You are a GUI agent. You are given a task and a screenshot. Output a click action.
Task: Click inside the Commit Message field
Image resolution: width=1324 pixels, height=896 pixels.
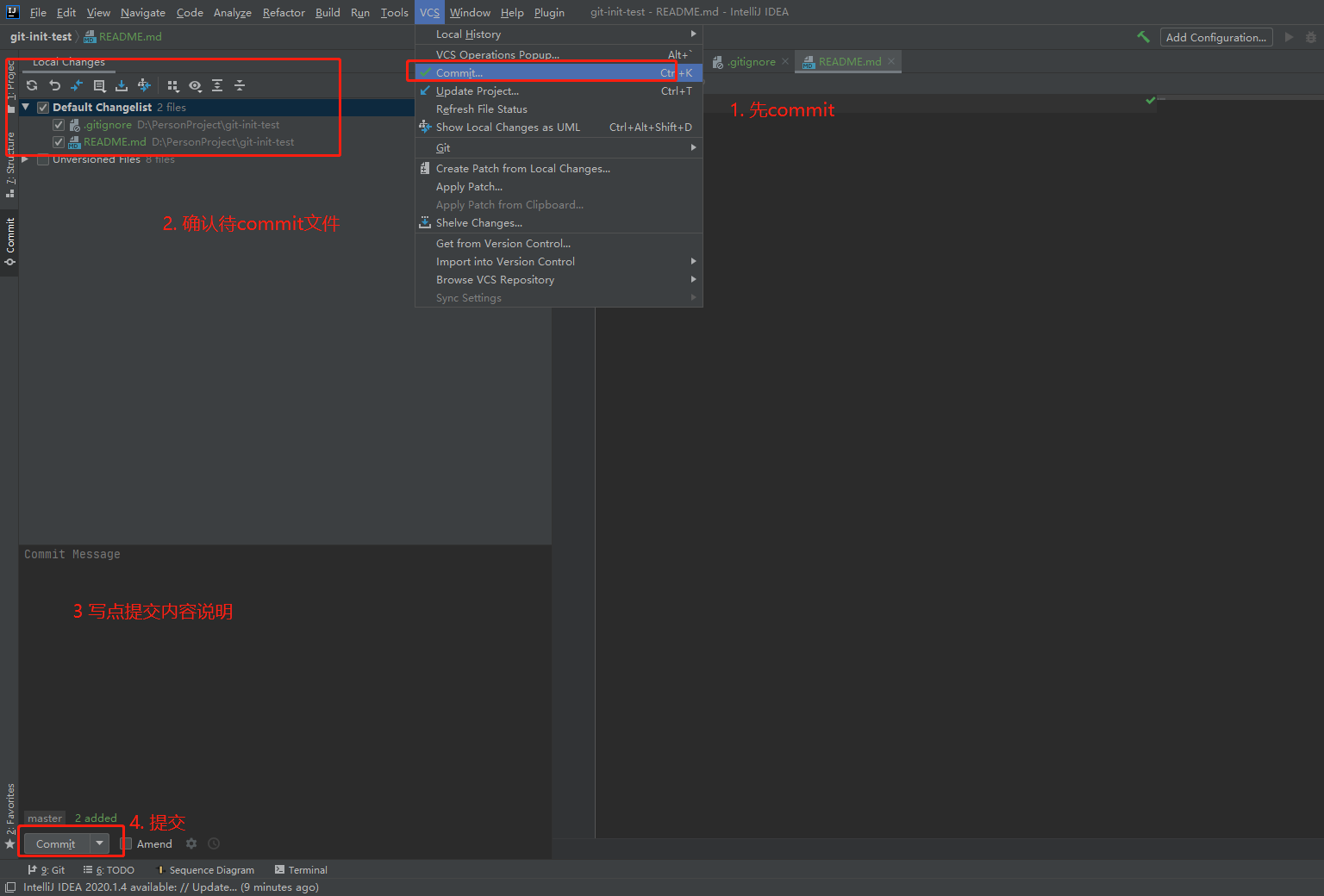point(285,676)
